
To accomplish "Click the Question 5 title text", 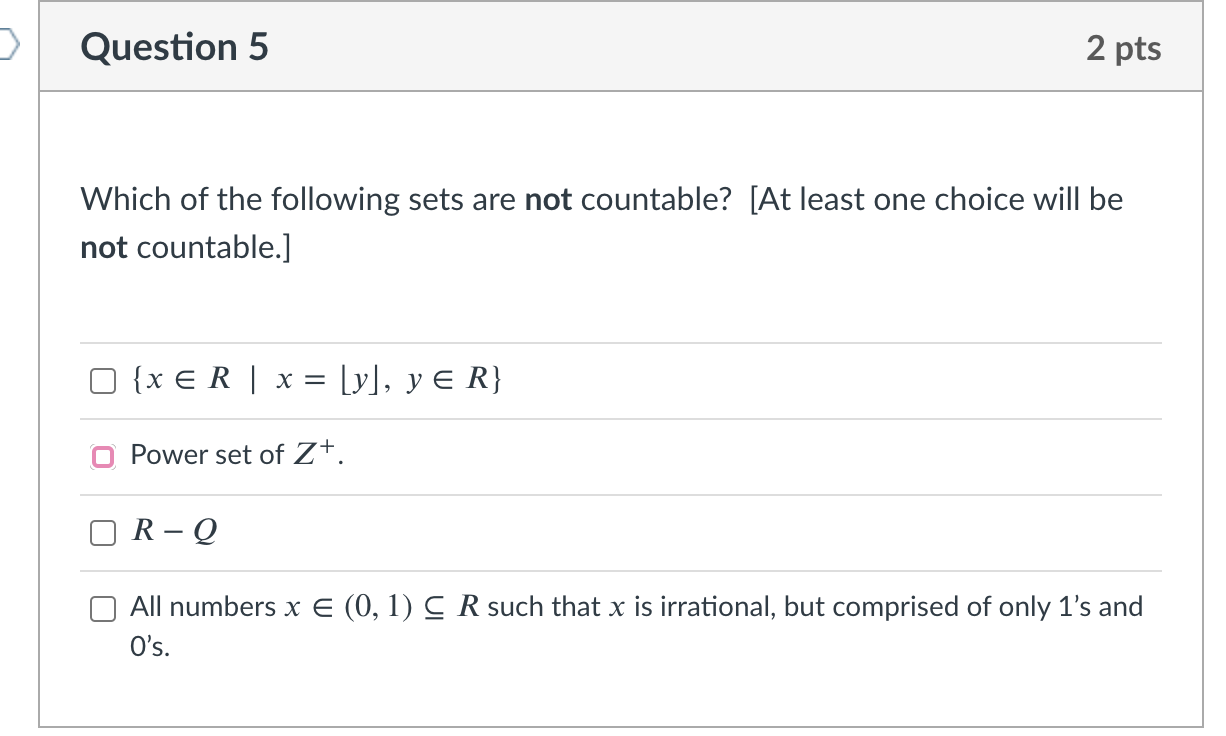I will click(174, 46).
